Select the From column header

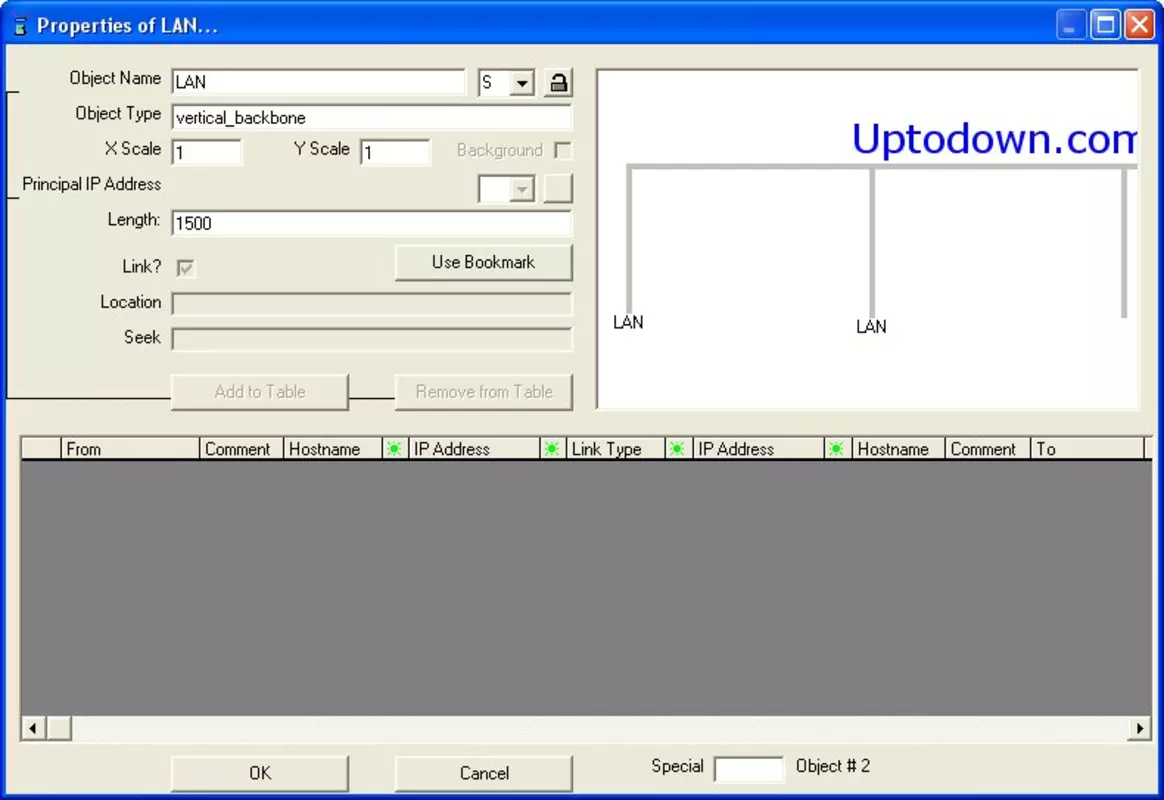point(130,449)
